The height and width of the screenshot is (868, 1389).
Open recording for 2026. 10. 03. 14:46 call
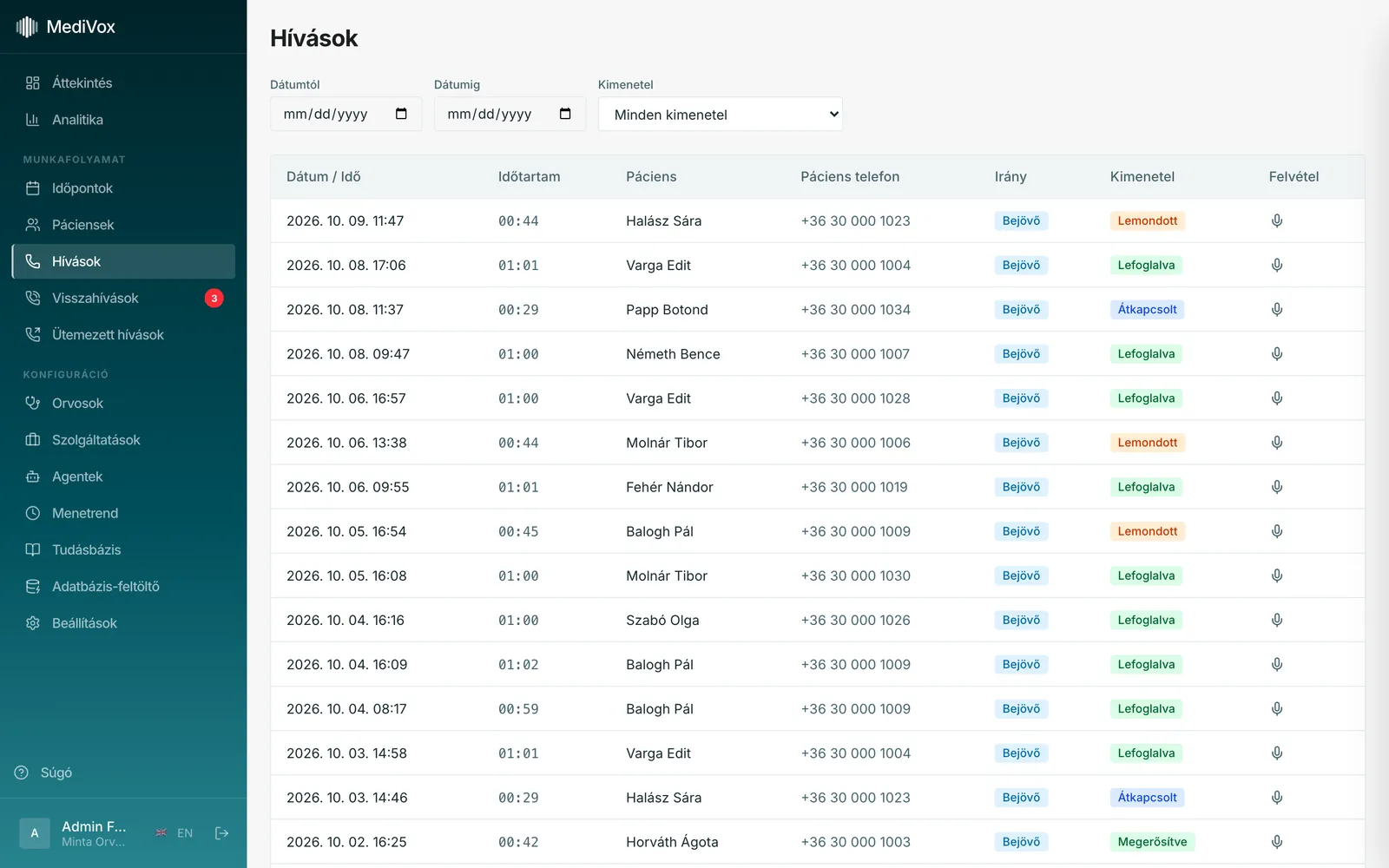tap(1276, 798)
